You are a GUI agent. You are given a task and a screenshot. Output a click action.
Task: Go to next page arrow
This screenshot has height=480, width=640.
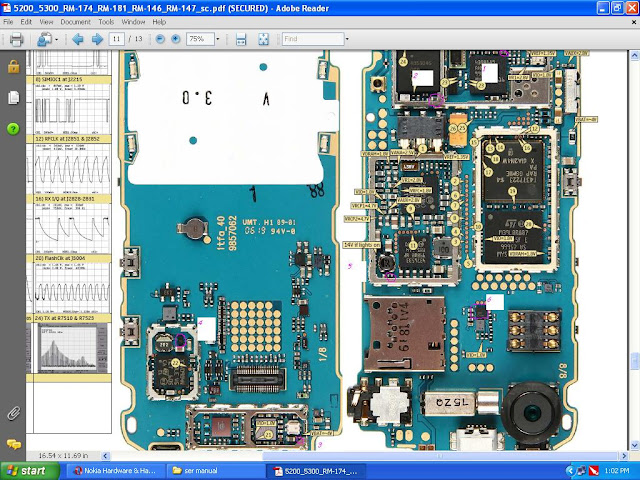tap(97, 39)
